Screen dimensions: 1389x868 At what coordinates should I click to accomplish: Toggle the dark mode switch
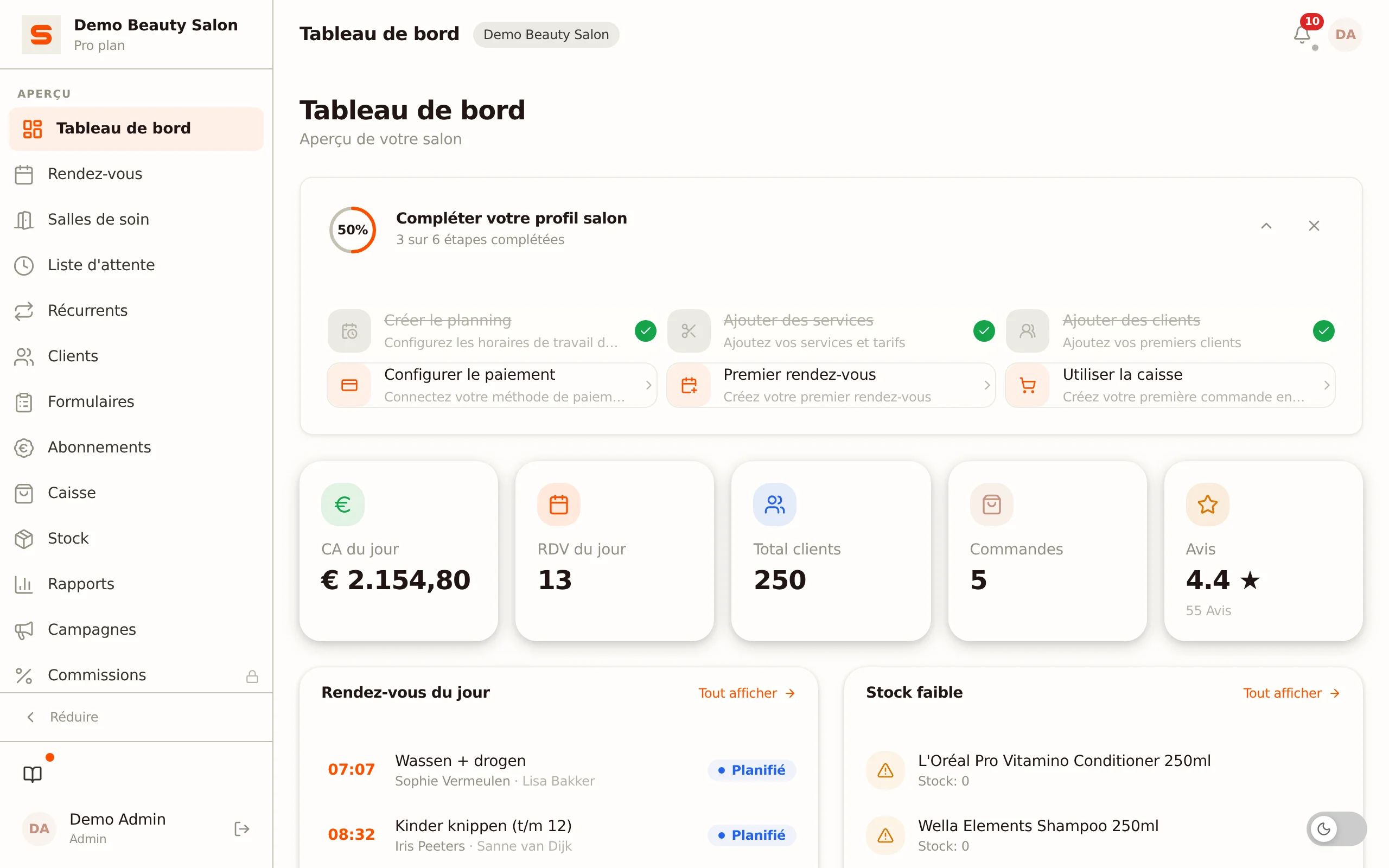[1336, 828]
